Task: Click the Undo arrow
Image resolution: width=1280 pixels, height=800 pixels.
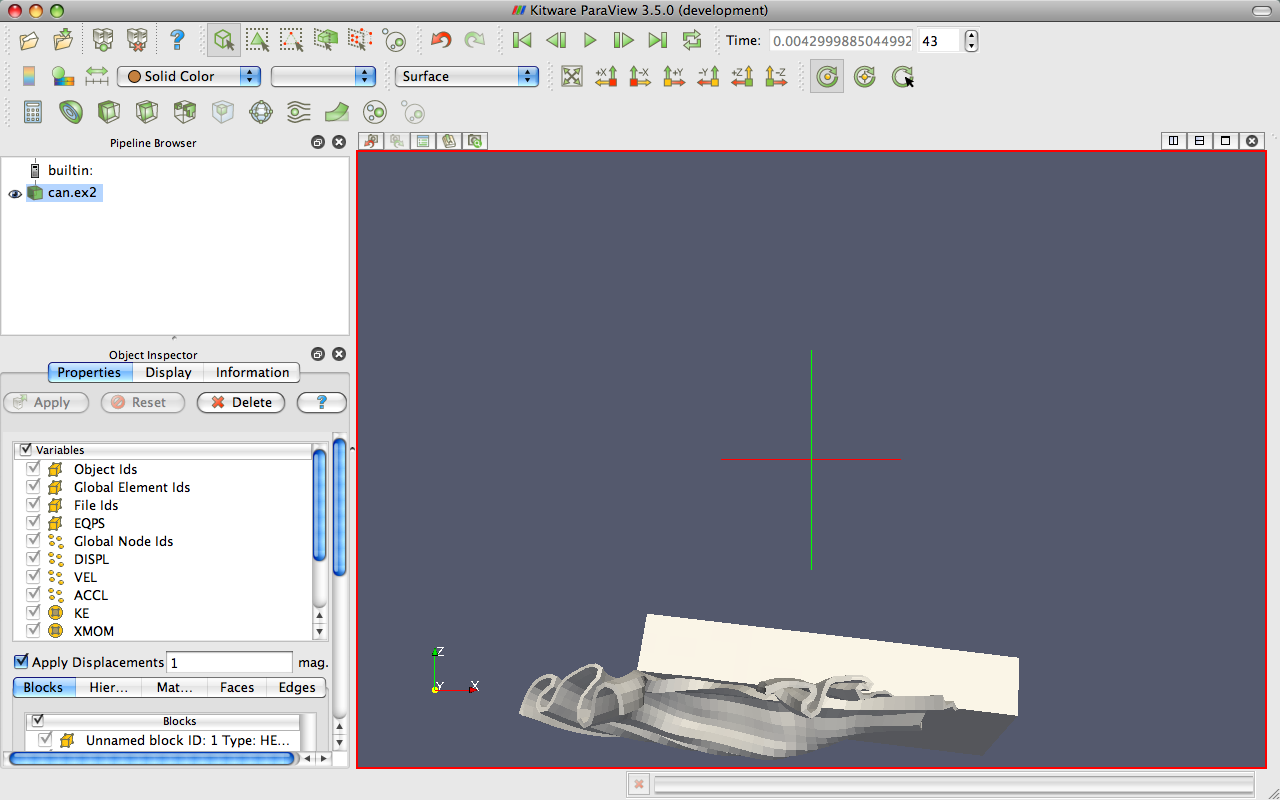Action: tap(441, 40)
